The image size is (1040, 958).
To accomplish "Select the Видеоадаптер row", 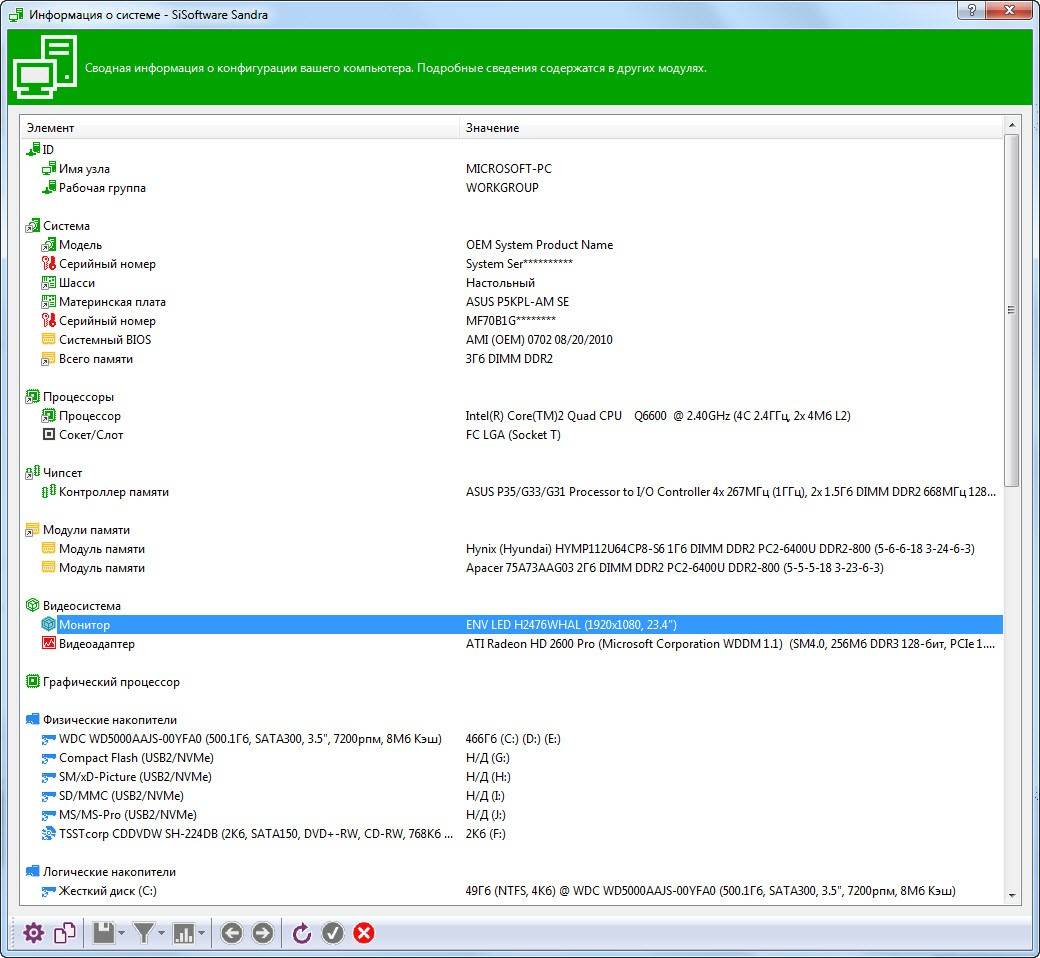I will coord(96,644).
